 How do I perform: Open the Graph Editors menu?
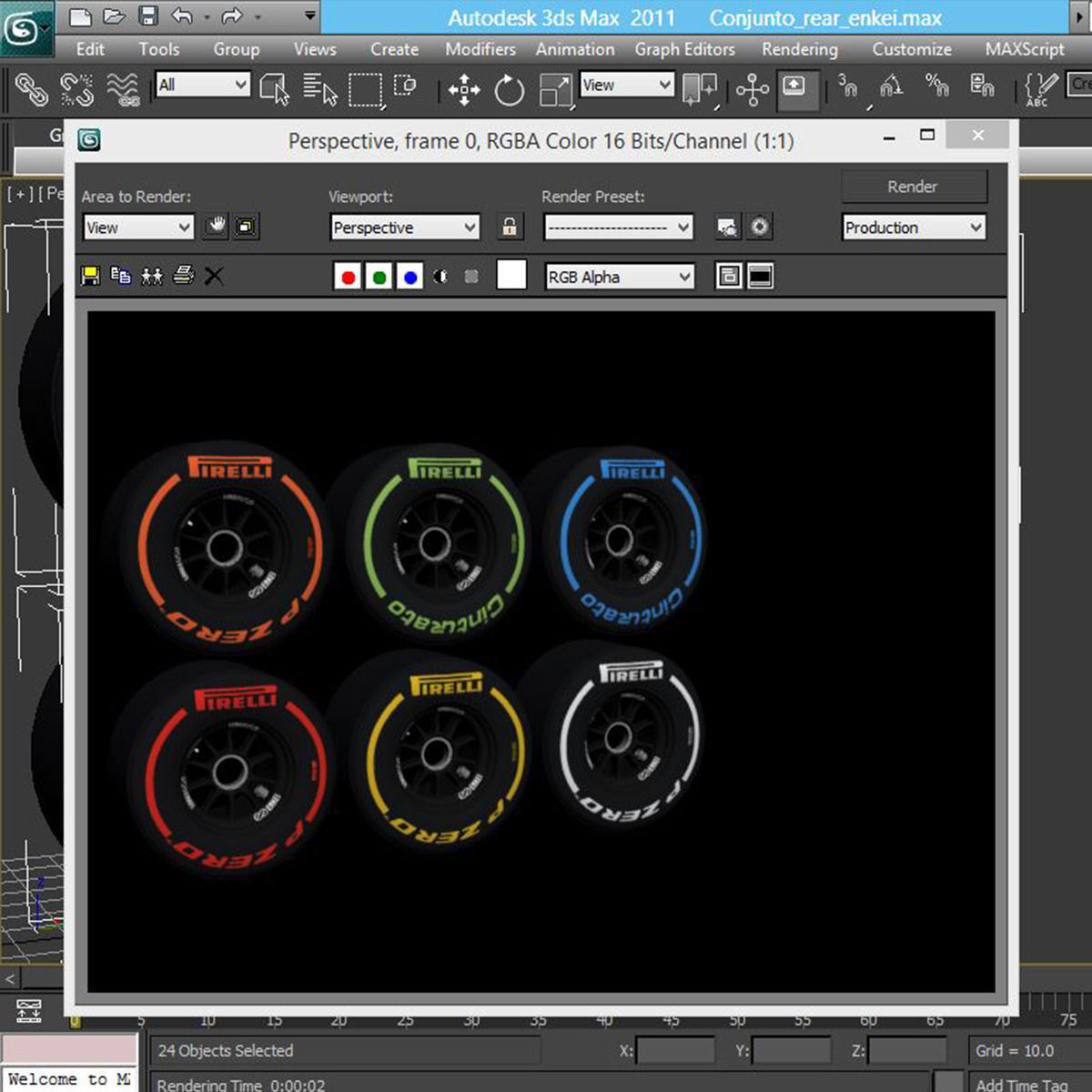[x=684, y=49]
